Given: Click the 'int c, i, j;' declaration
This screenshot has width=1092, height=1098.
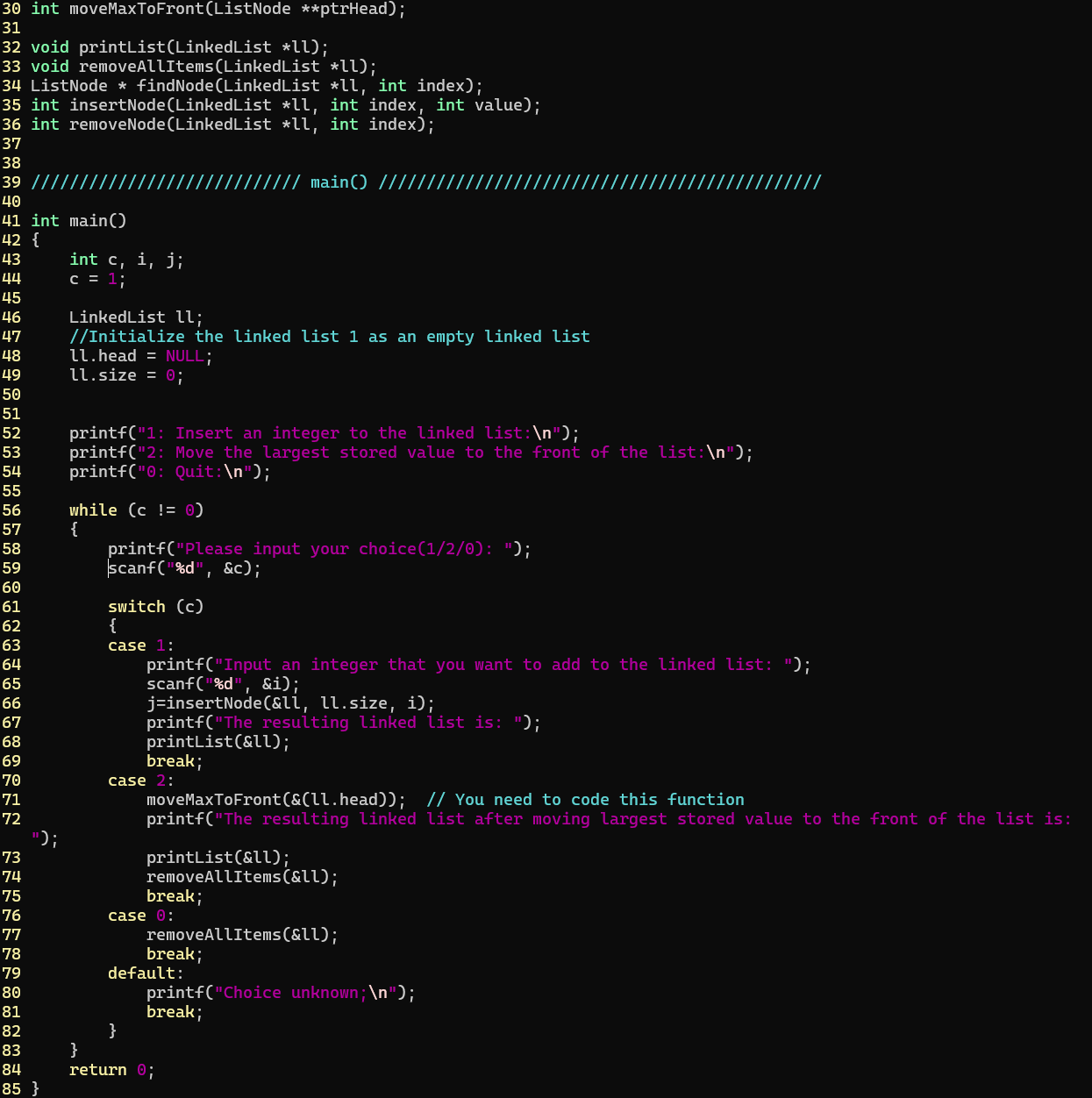Looking at the screenshot, I should [x=126, y=260].
